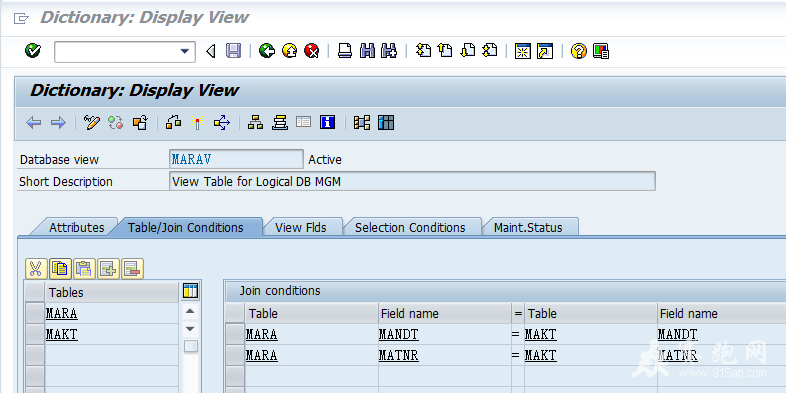
Task: Click the Print icon
Action: [345, 51]
